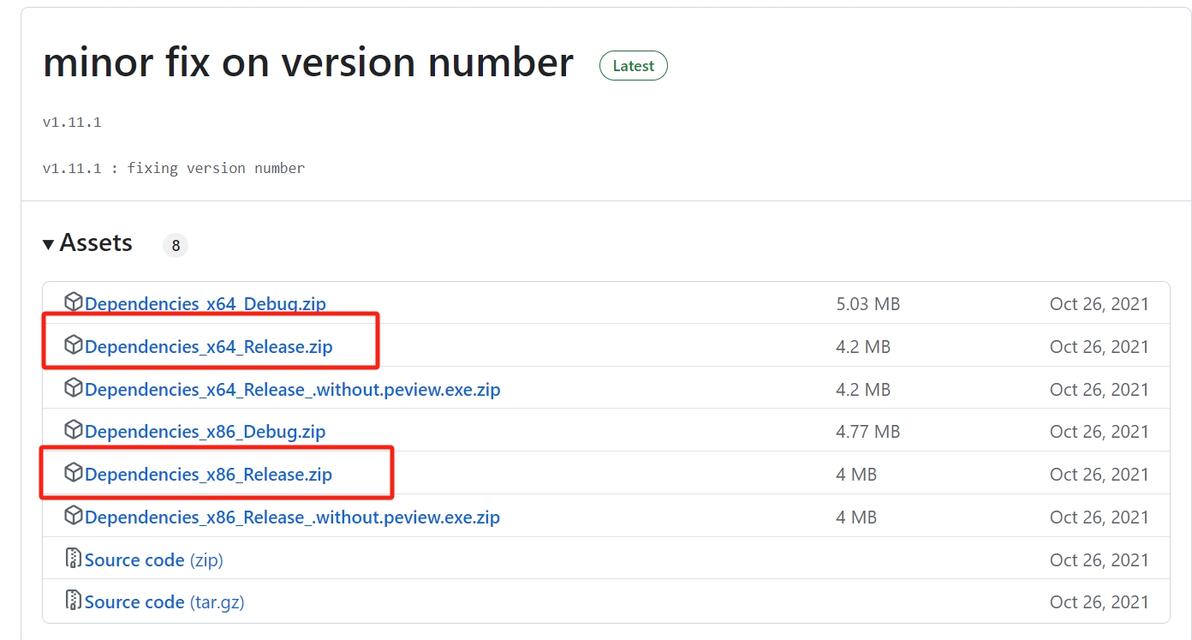Viewport: 1192px width, 640px height.
Task: Download Dependencies_x86_Release.zip
Action: pos(208,475)
